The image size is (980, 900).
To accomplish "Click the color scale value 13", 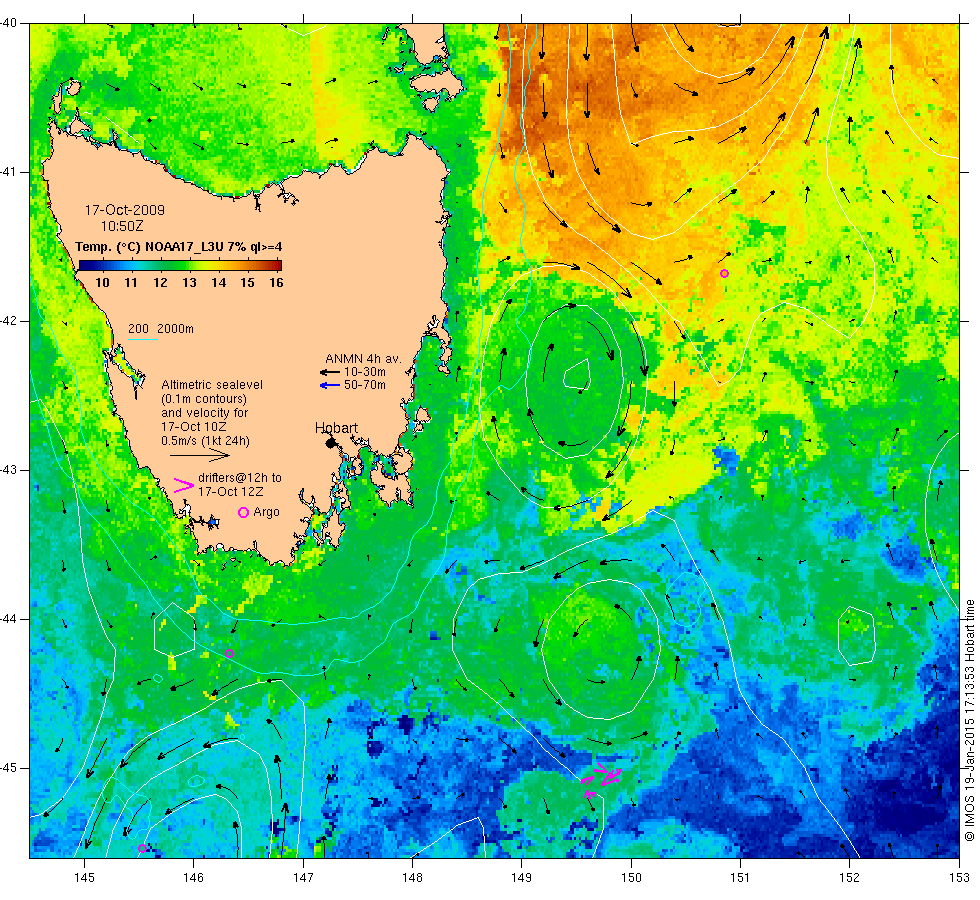I will pyautogui.click(x=189, y=282).
